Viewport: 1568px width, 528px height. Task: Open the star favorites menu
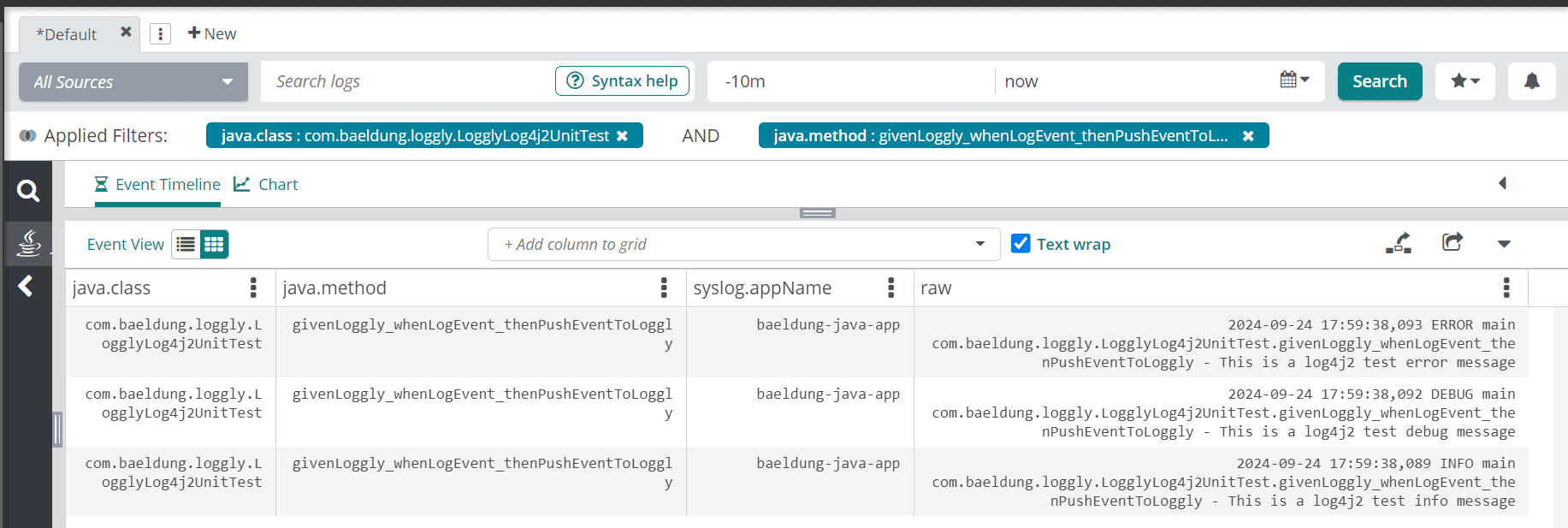click(1464, 81)
